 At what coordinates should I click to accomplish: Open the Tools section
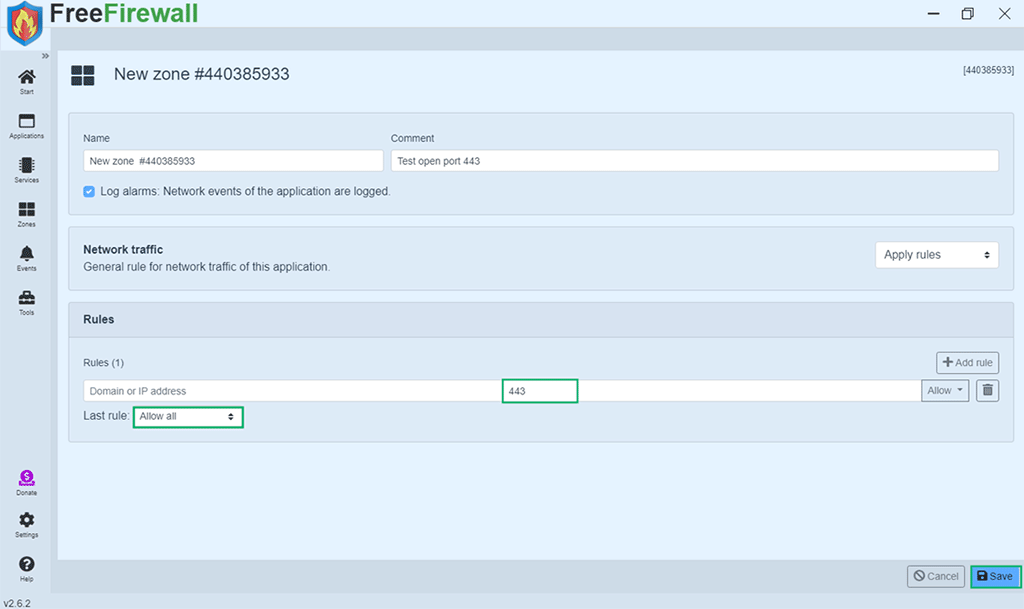click(26, 301)
